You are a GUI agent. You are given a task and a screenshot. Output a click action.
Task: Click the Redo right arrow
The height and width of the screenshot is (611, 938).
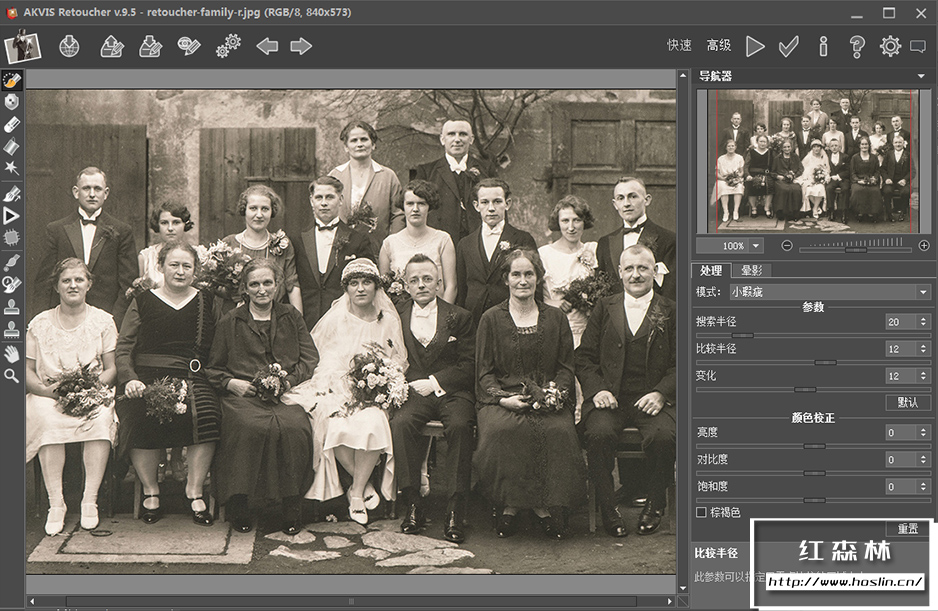click(x=300, y=46)
